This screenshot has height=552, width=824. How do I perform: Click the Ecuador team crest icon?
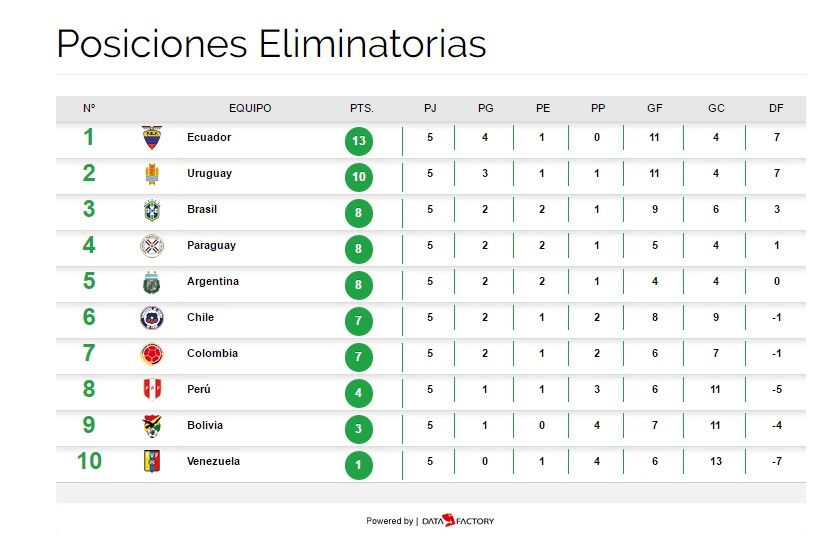151,138
